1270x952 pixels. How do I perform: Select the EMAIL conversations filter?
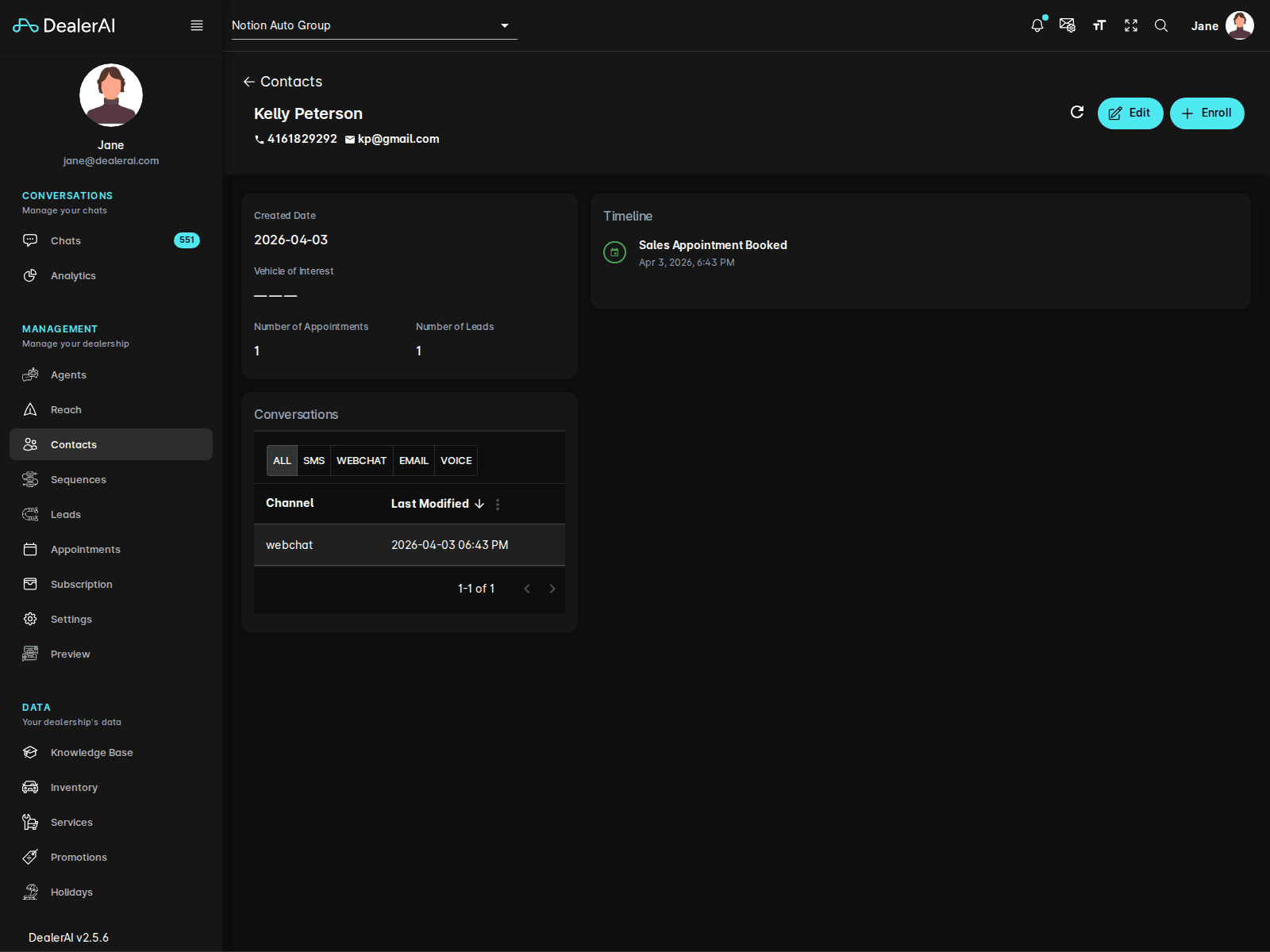tap(414, 461)
